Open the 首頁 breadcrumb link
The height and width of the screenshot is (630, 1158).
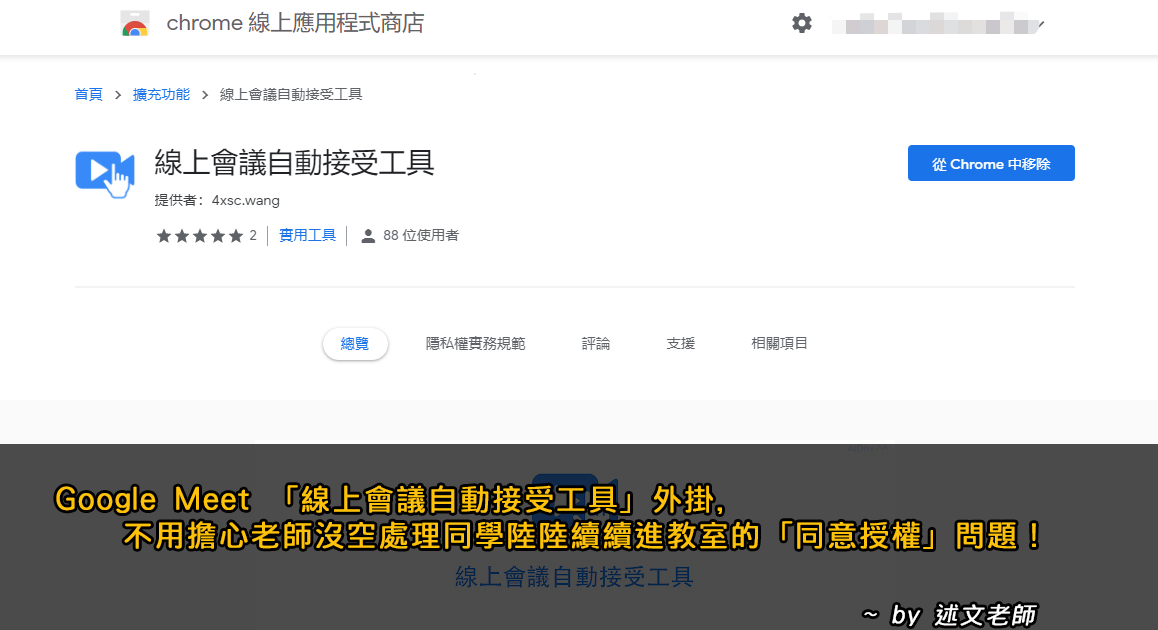click(89, 95)
